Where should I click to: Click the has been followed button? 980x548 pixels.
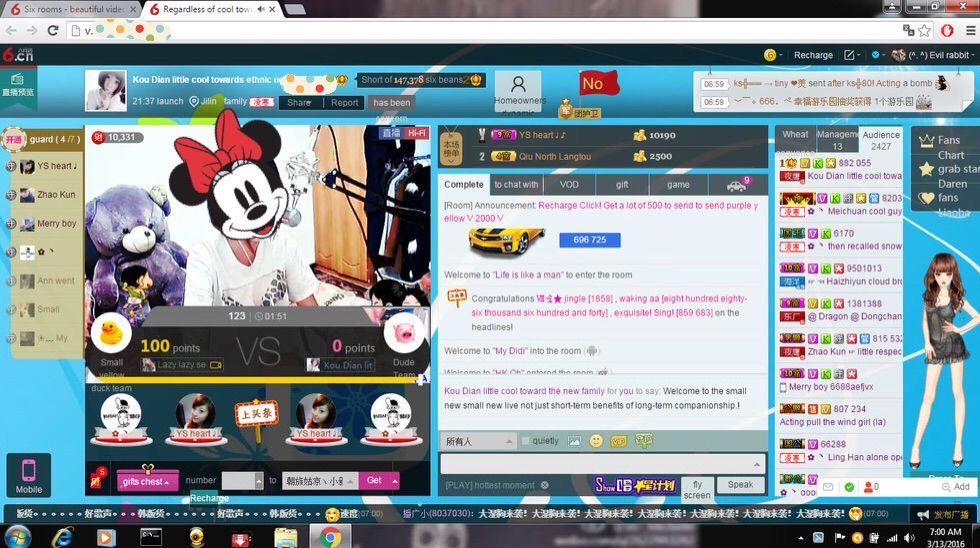click(x=392, y=102)
